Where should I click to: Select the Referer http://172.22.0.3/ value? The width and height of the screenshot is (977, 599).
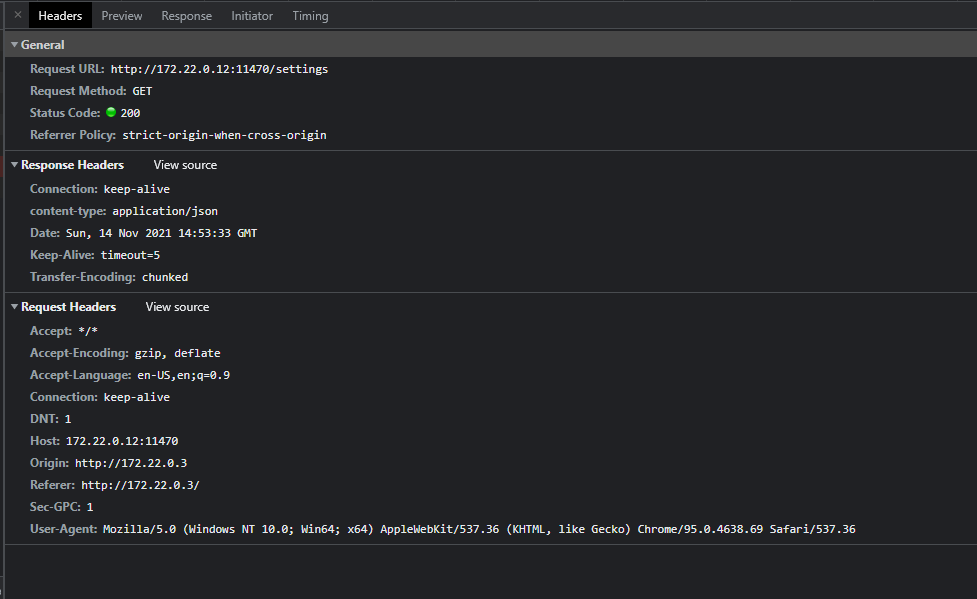point(140,485)
